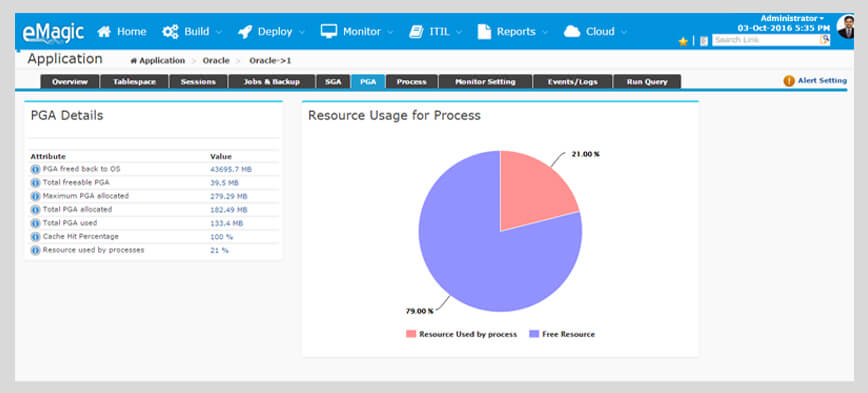Click the Attribute column header
Viewport: 868px width, 393px height.
point(48,157)
